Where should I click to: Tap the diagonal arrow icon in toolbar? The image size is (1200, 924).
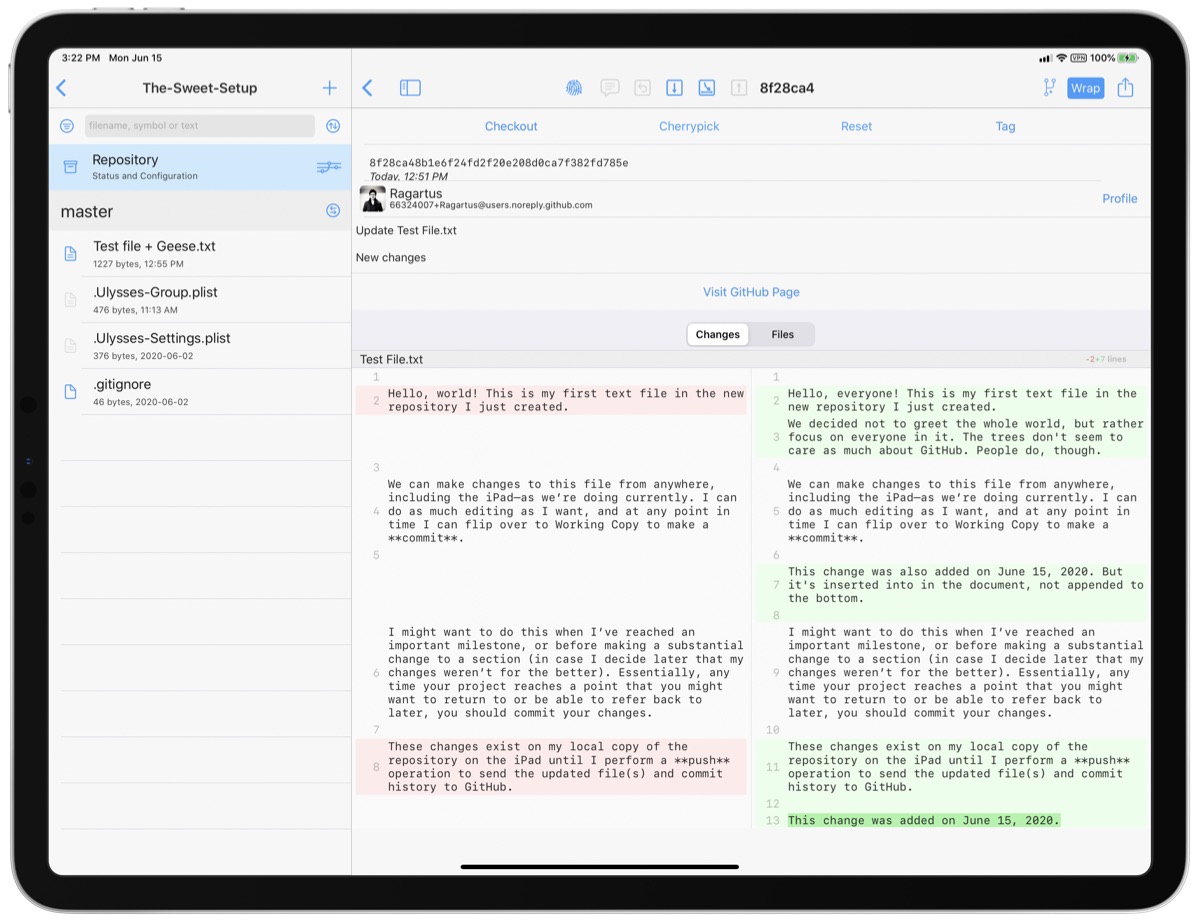706,88
